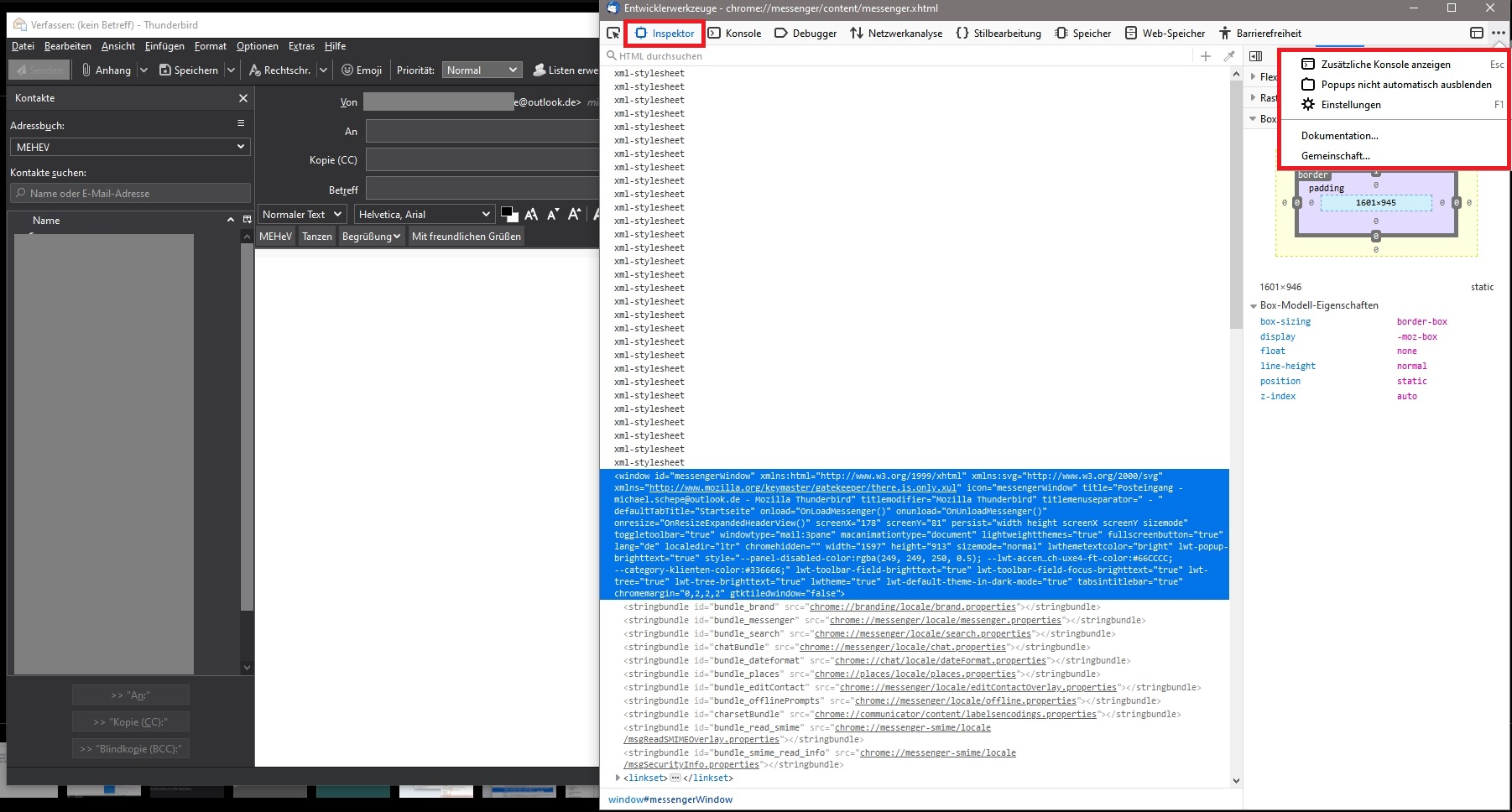The image size is (1512, 812).
Task: Open the Optionen menu
Action: [x=258, y=46]
